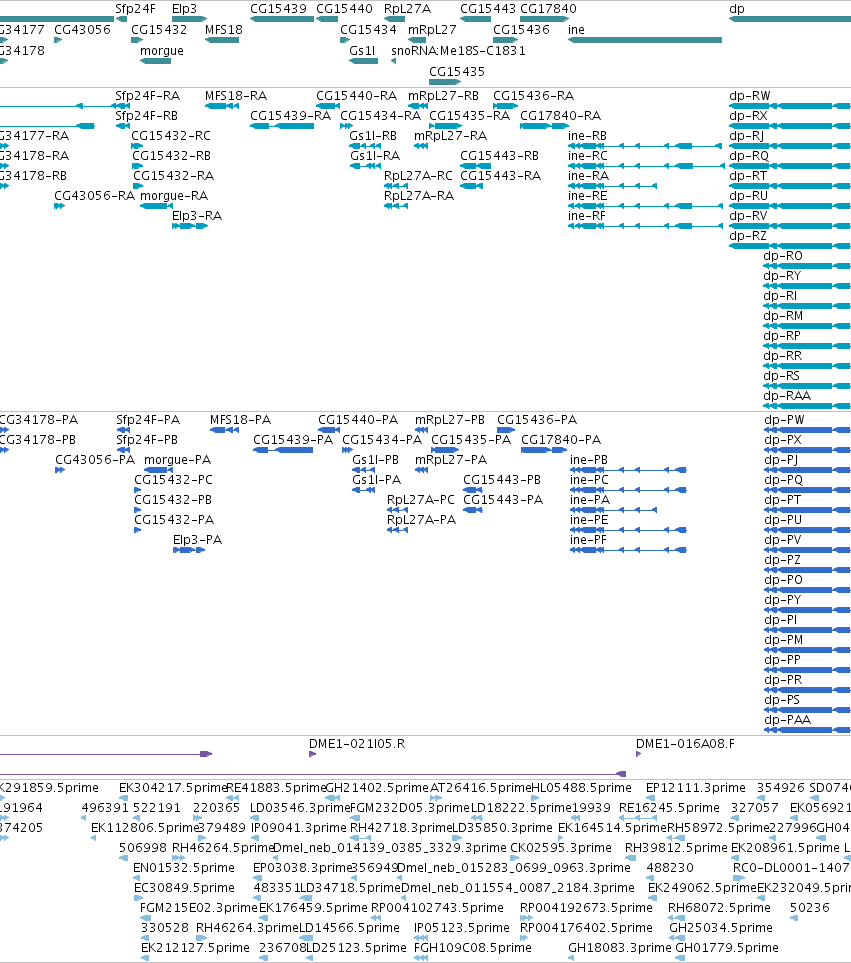851x963 pixels.
Task: Click transcript Sfp24F-RA
Action: tap(147, 96)
